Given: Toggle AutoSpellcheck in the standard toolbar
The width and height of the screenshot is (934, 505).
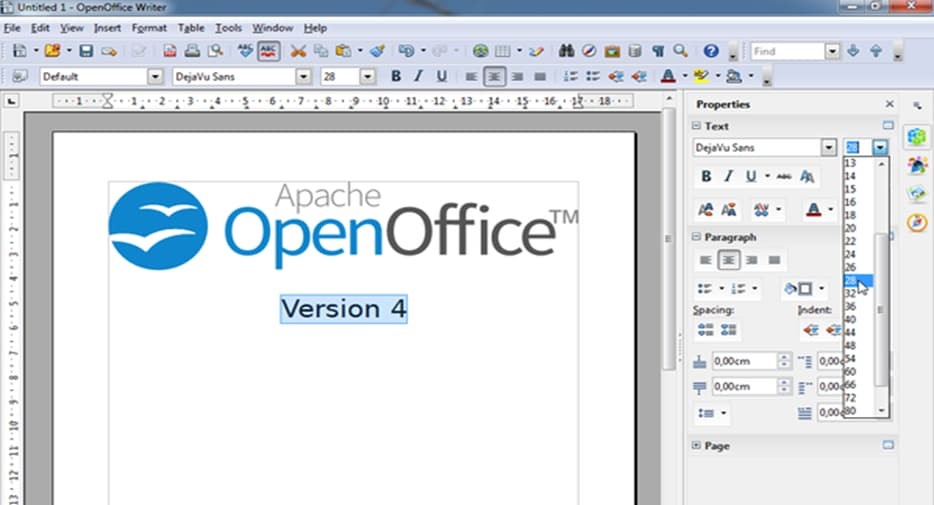Looking at the screenshot, I should coord(268,51).
